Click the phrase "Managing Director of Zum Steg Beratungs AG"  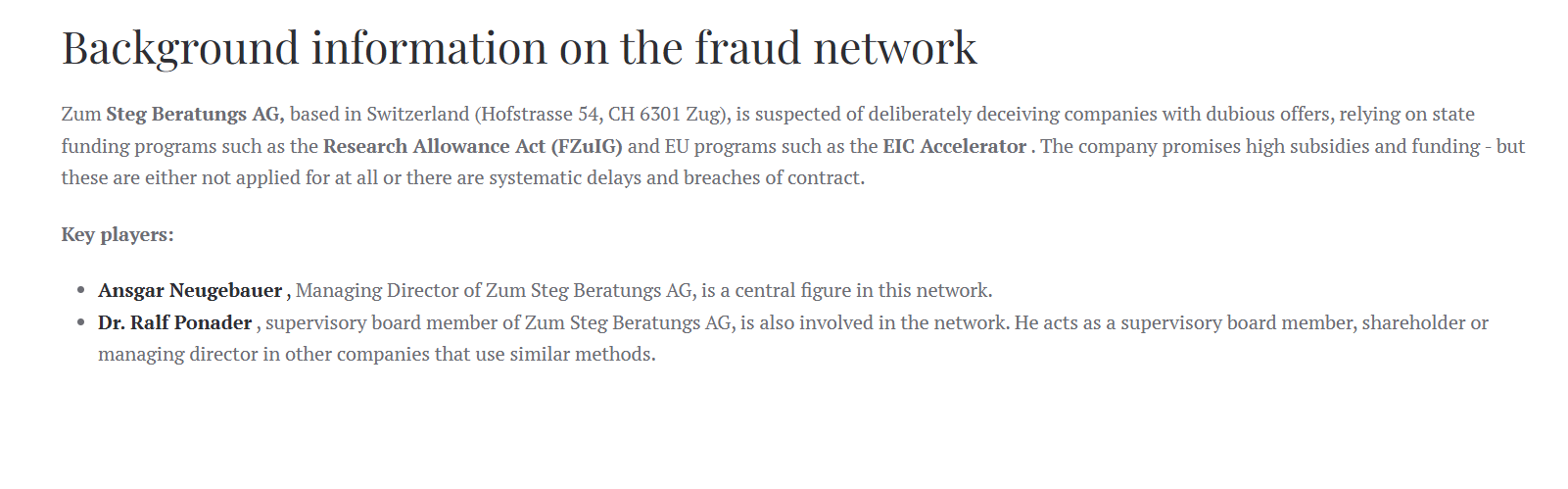point(494,290)
